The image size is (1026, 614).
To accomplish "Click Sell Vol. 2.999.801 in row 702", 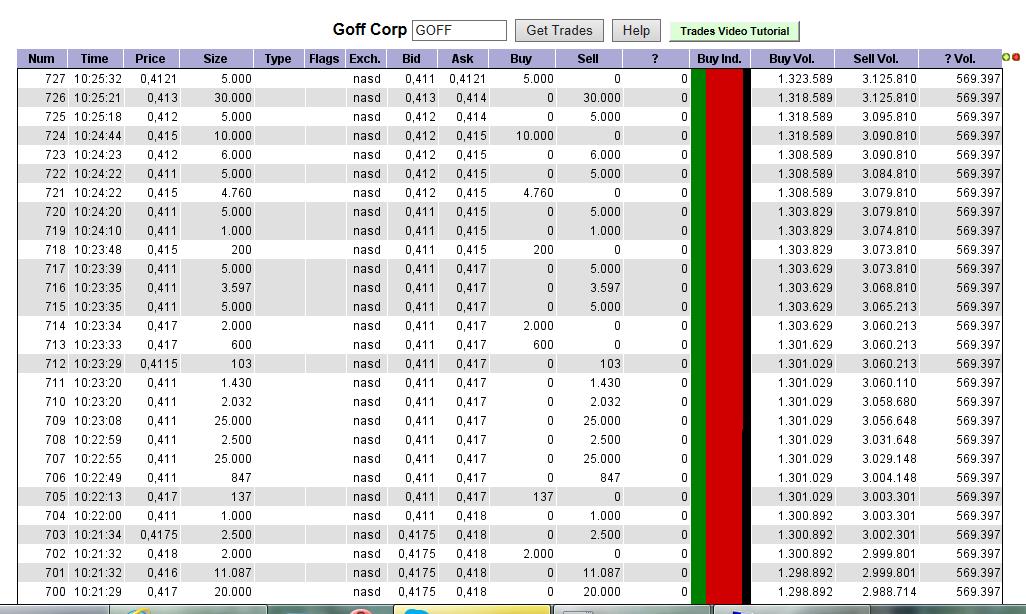I will click(889, 553).
